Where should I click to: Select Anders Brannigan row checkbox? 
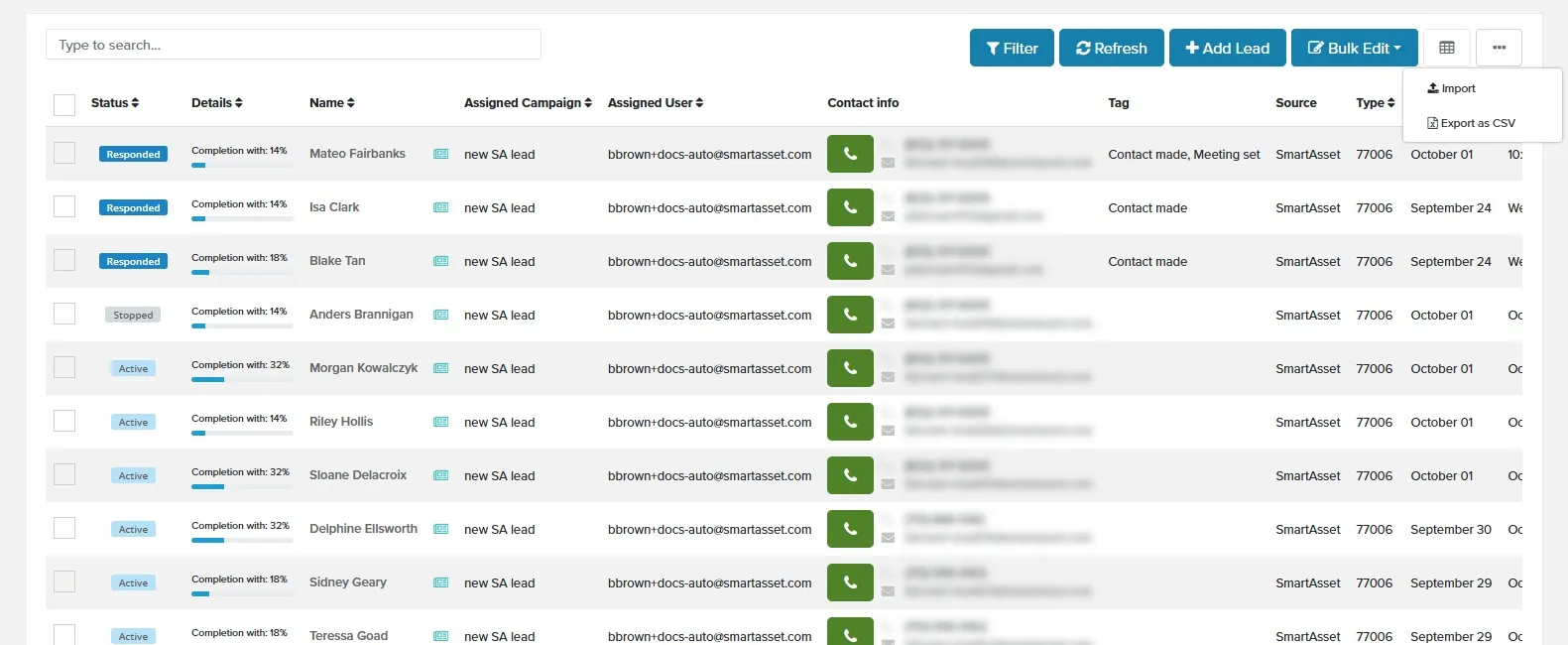point(64,313)
